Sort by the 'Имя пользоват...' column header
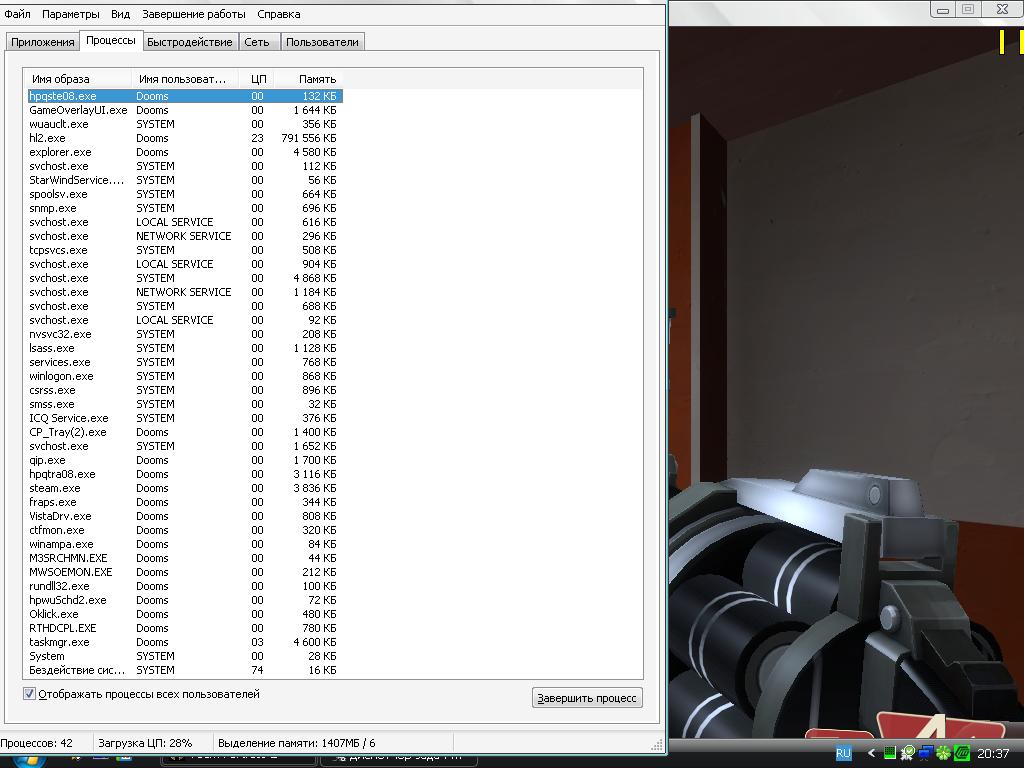 click(185, 79)
